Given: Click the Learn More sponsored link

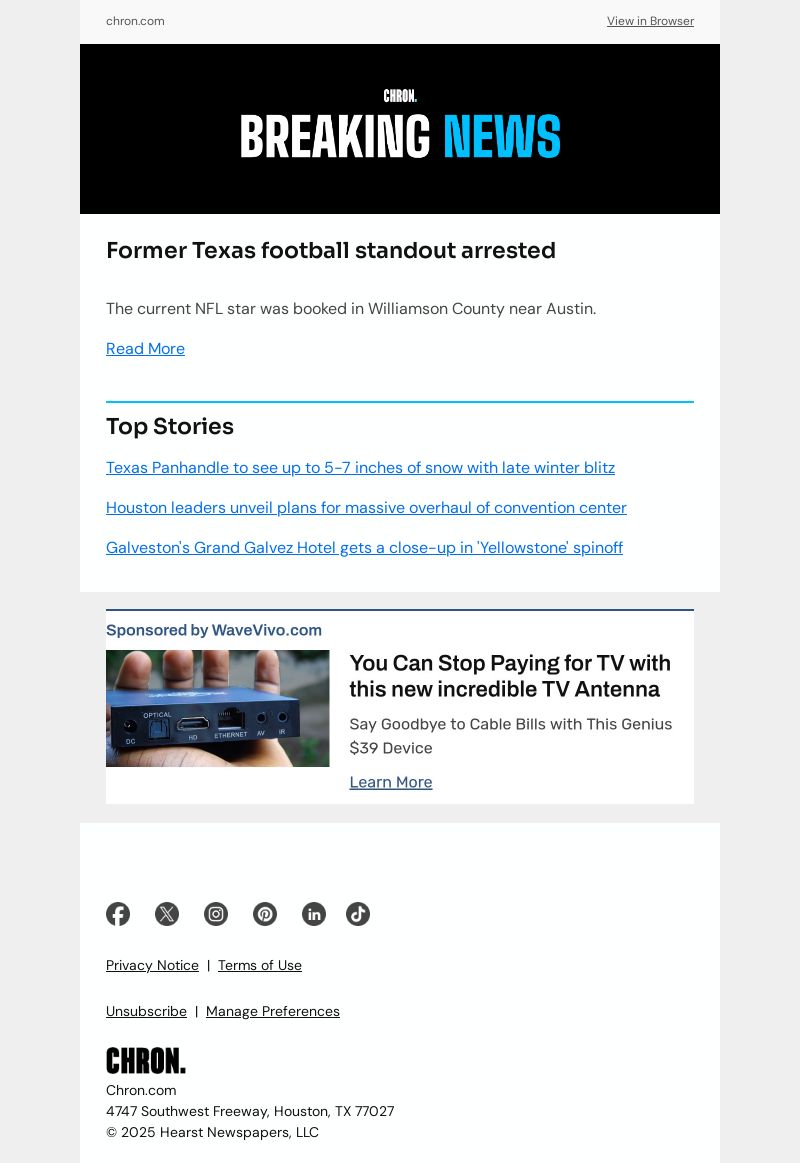Looking at the screenshot, I should [x=391, y=783].
